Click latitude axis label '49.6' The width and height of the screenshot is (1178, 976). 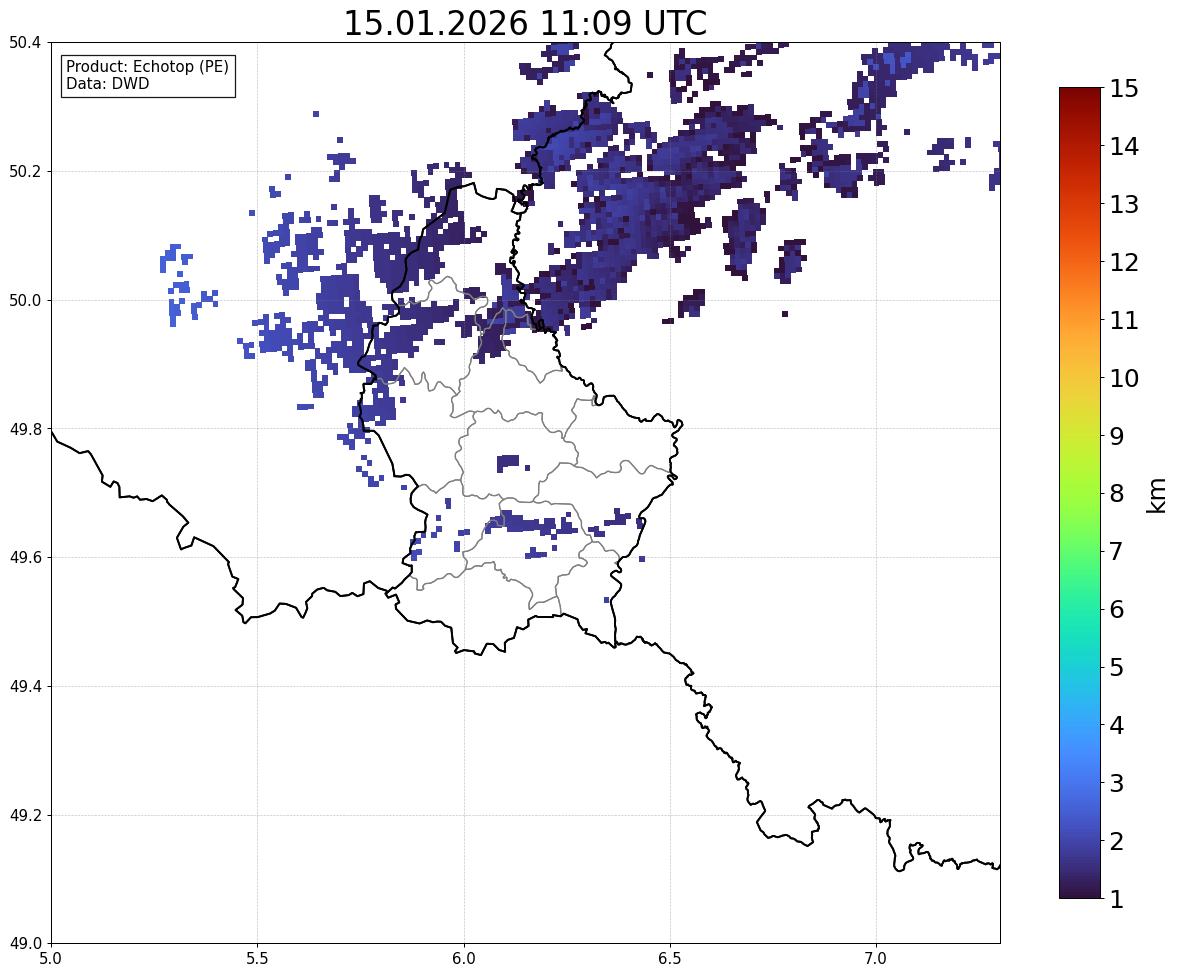(24, 557)
